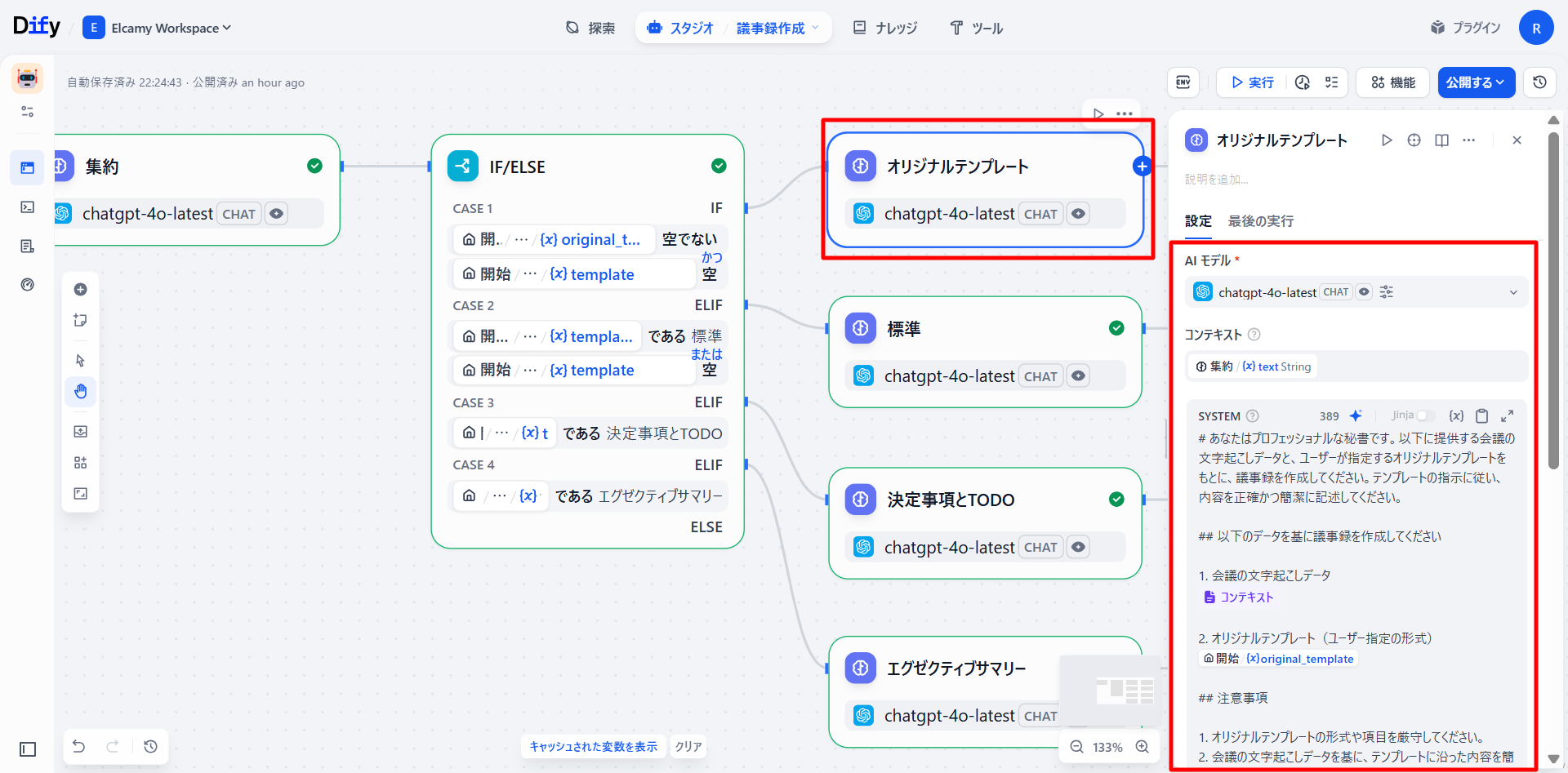Select the add note icon below the plus
This screenshot has width=1568, height=773.
coord(79,320)
